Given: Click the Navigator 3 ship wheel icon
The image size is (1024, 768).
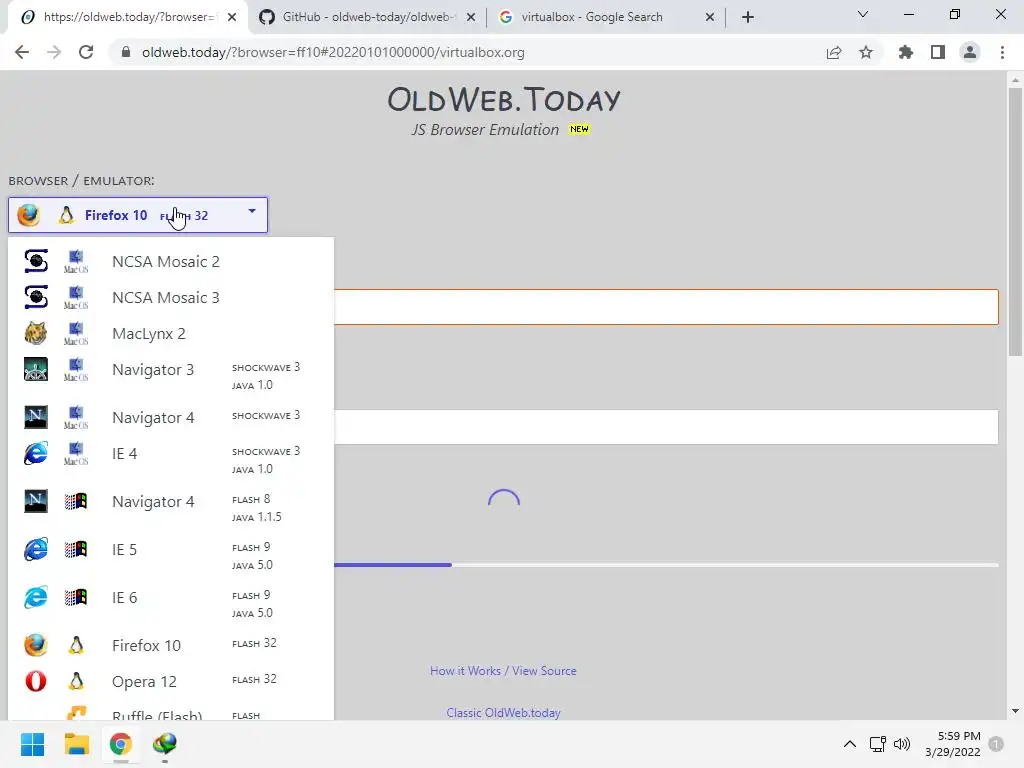Looking at the screenshot, I should coord(36,370).
